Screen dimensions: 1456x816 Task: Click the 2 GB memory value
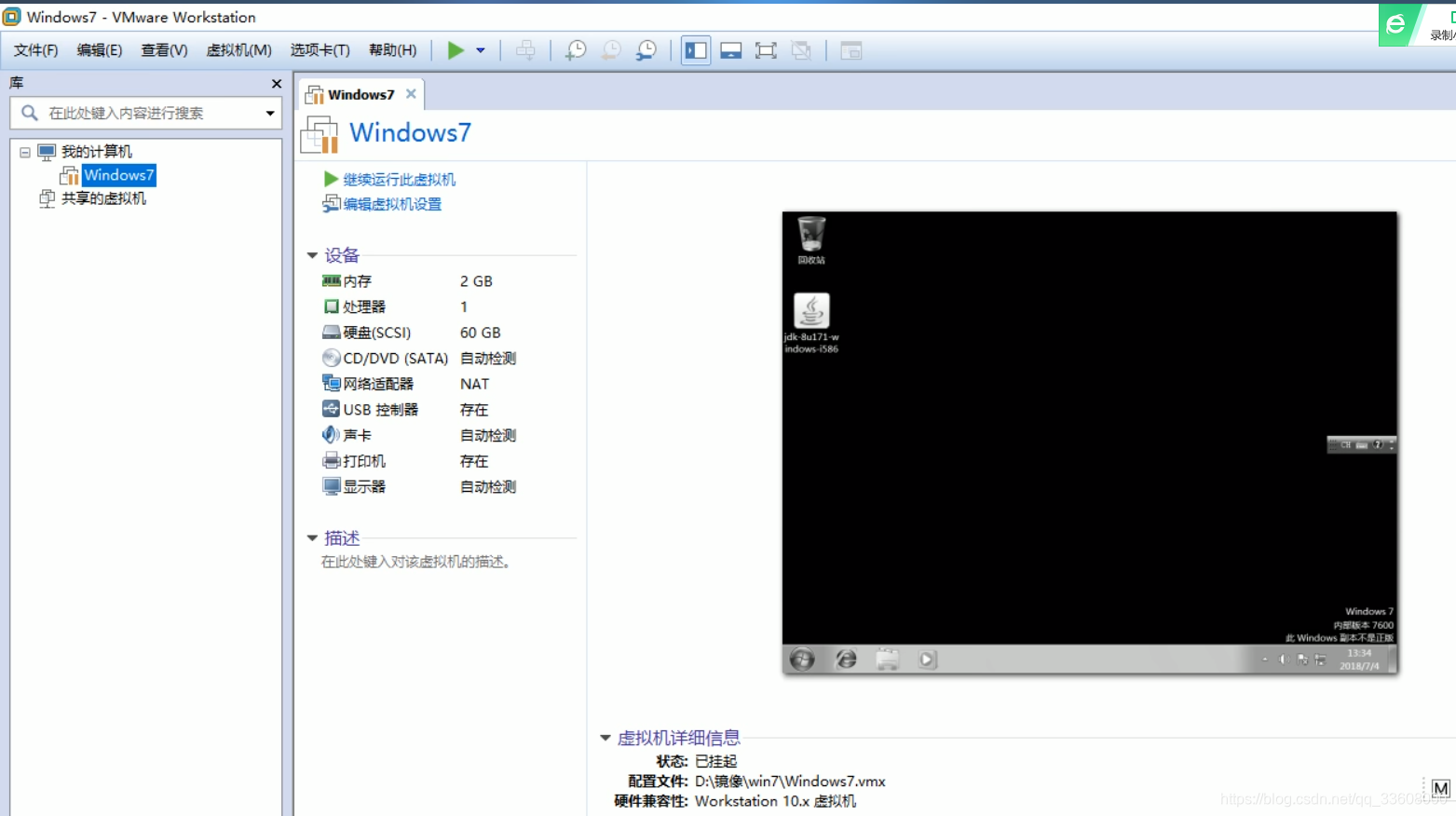pos(476,281)
